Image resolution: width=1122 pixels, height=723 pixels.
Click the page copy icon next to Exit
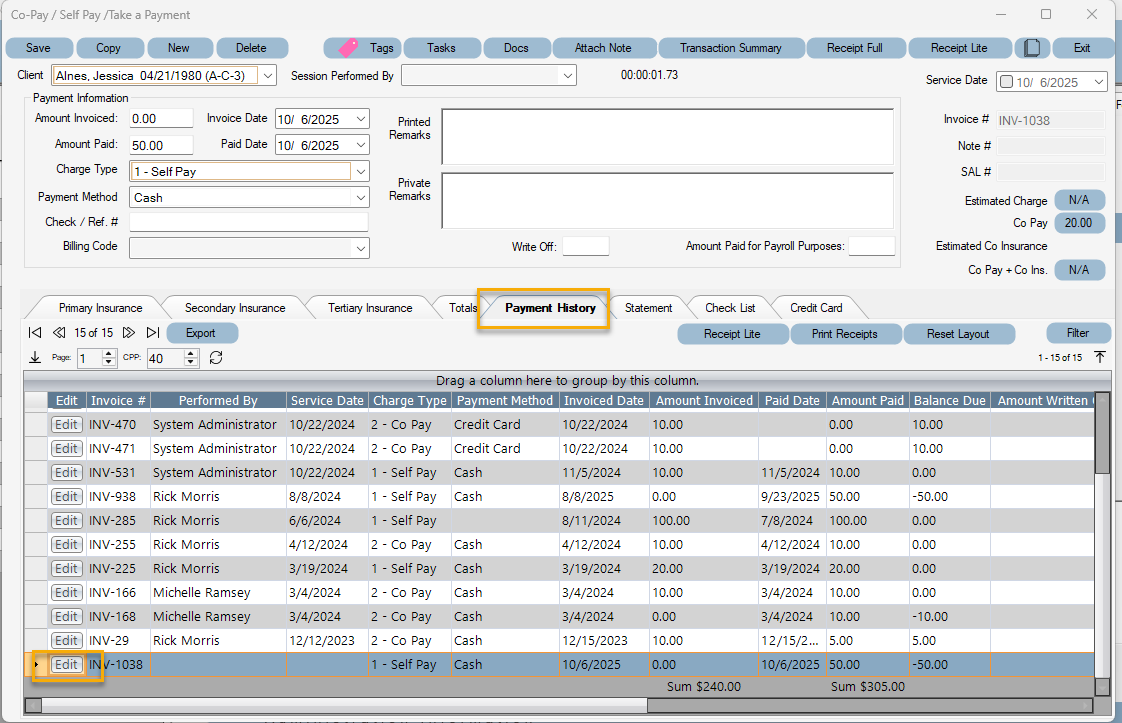(x=1033, y=47)
